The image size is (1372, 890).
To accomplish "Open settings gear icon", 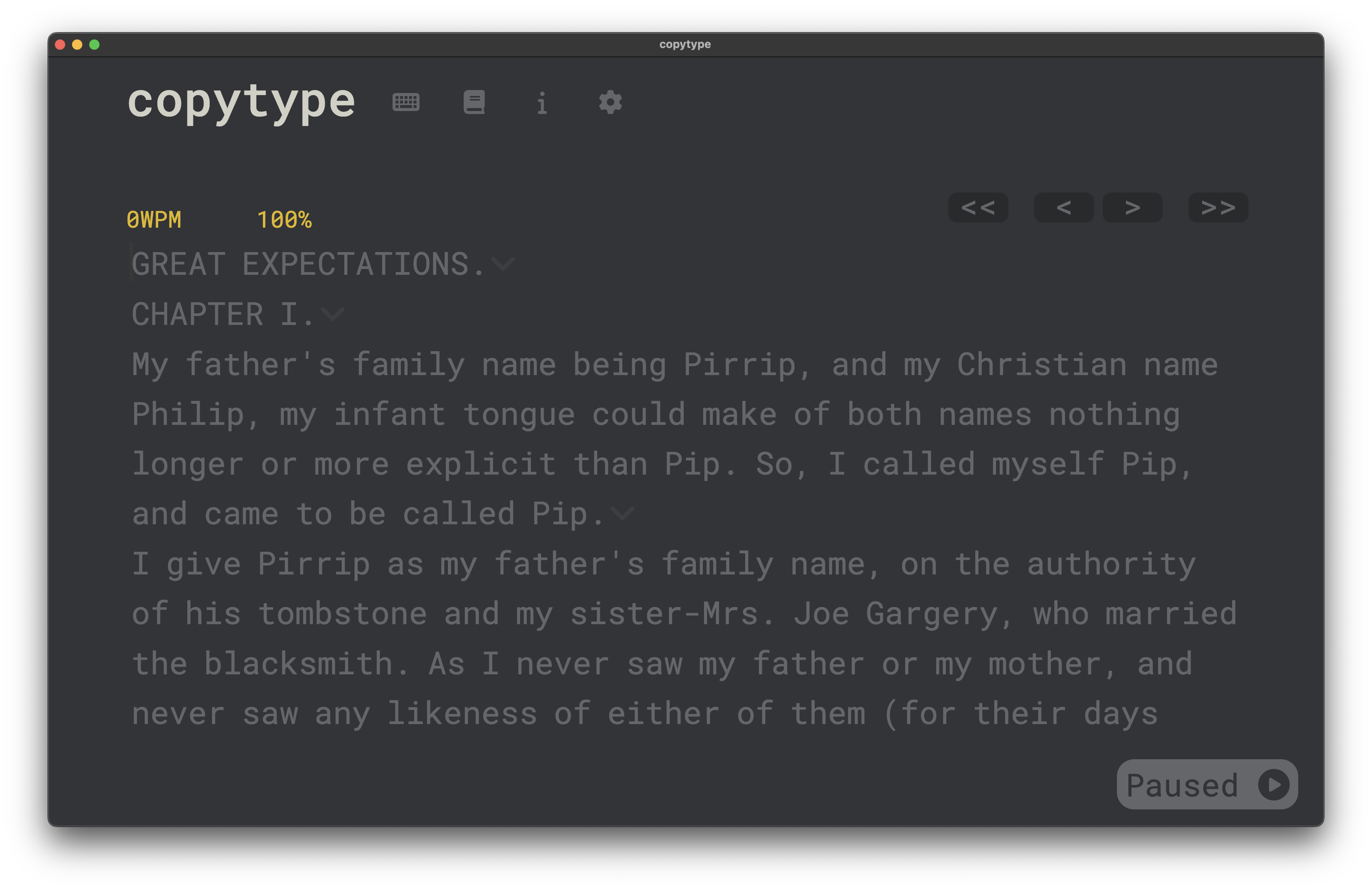I will click(610, 102).
